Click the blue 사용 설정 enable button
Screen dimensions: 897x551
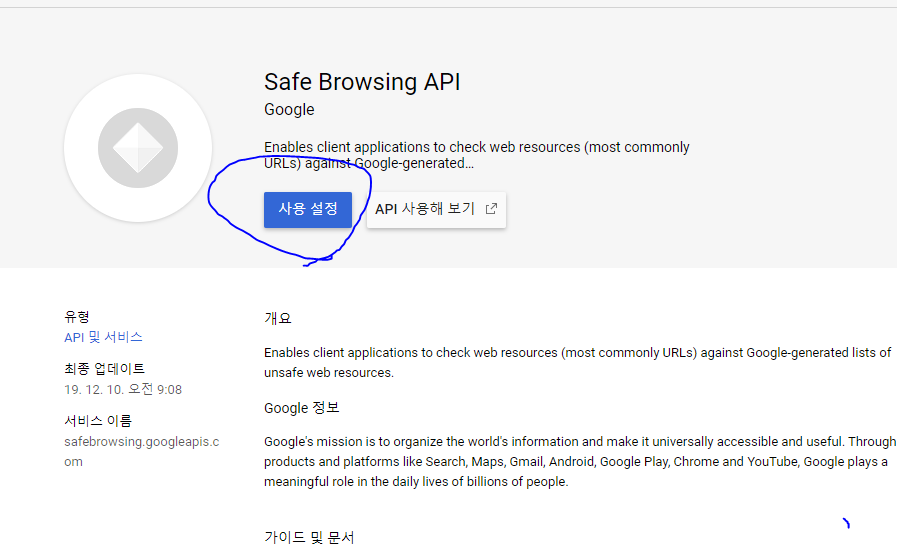308,209
